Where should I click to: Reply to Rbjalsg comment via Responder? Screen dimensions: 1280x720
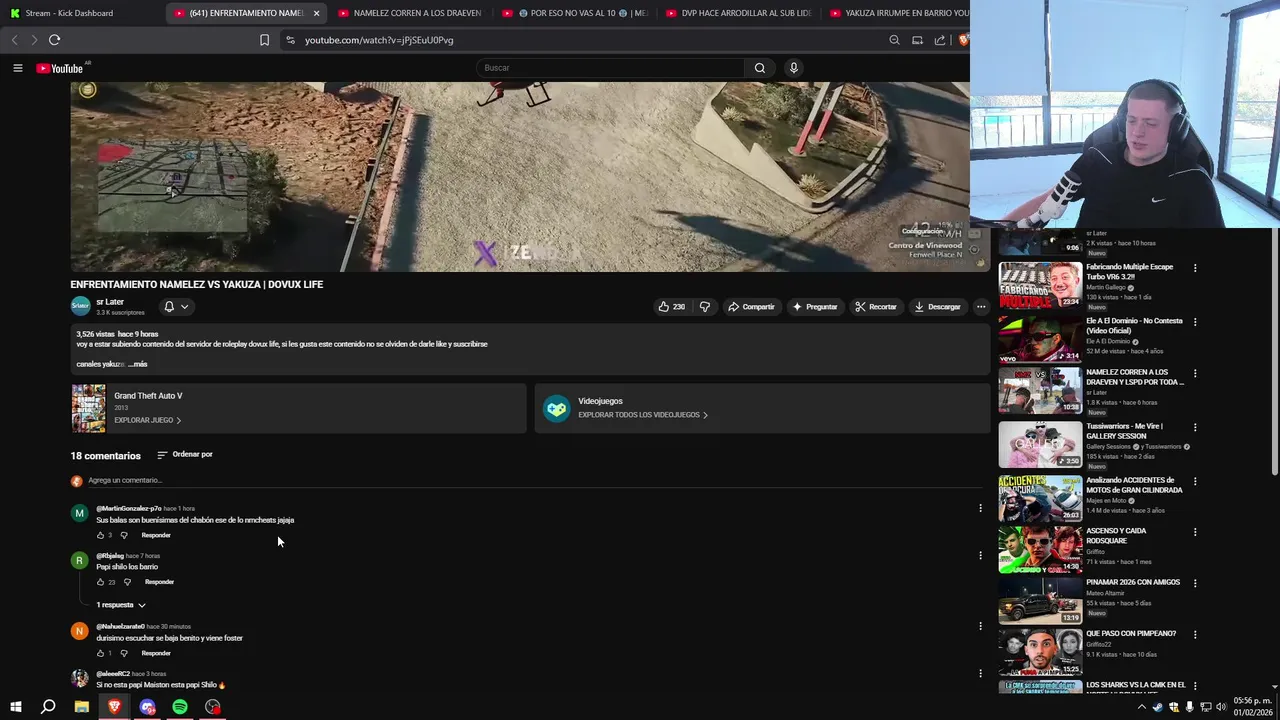[159, 582]
